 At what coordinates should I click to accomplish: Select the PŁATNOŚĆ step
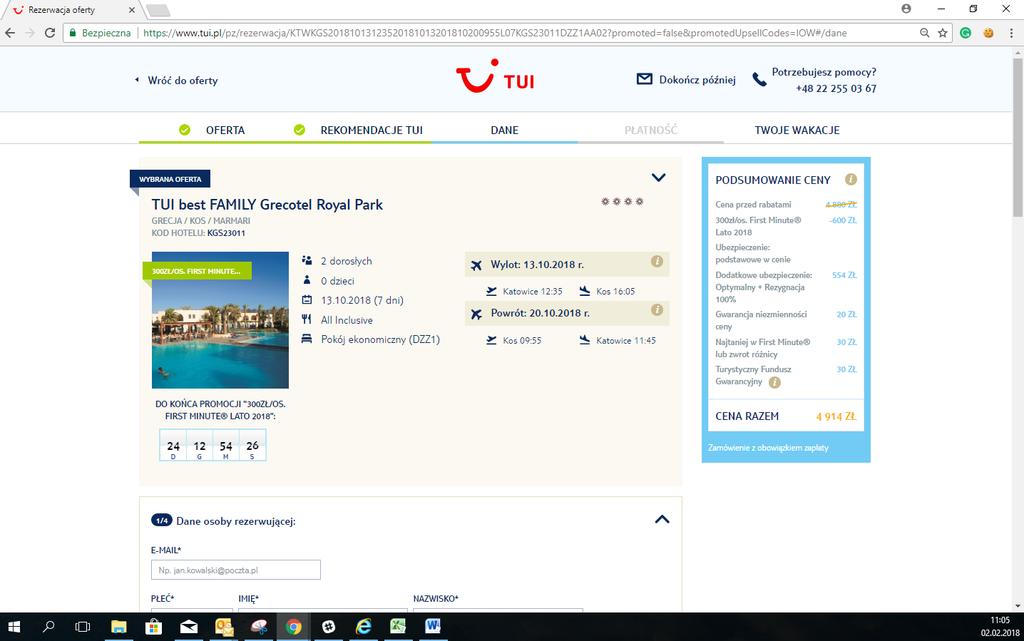click(650, 130)
